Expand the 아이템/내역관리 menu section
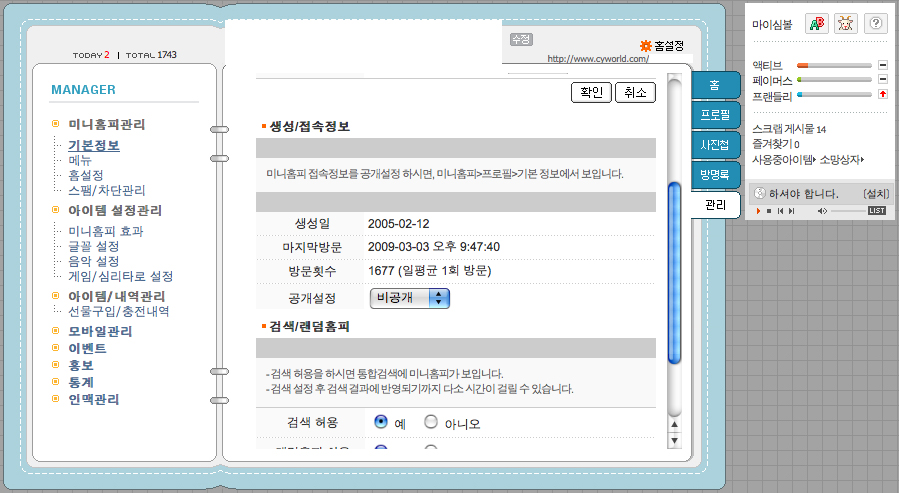This screenshot has width=899, height=493. [116, 296]
